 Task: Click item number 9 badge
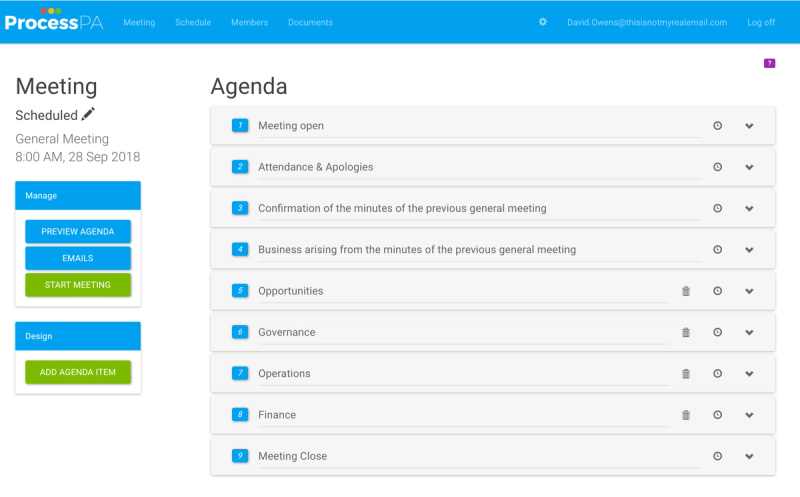(240, 456)
